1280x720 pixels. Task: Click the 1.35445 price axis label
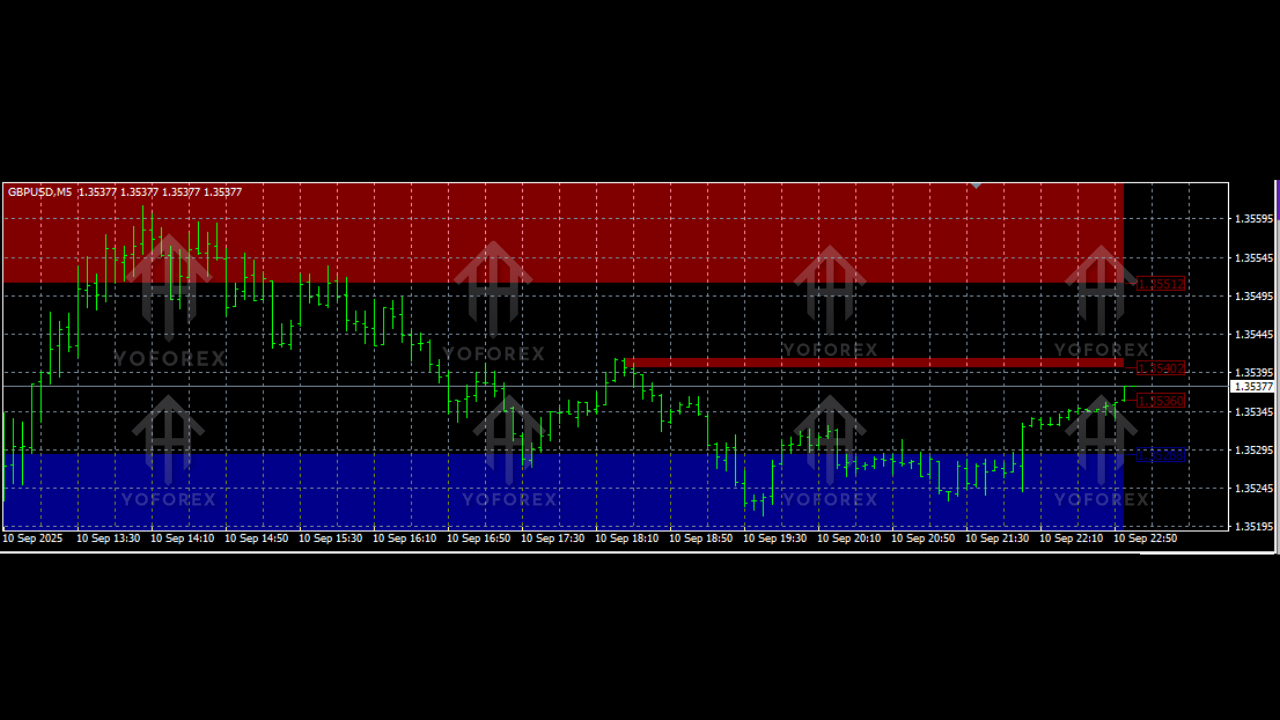coord(1253,334)
